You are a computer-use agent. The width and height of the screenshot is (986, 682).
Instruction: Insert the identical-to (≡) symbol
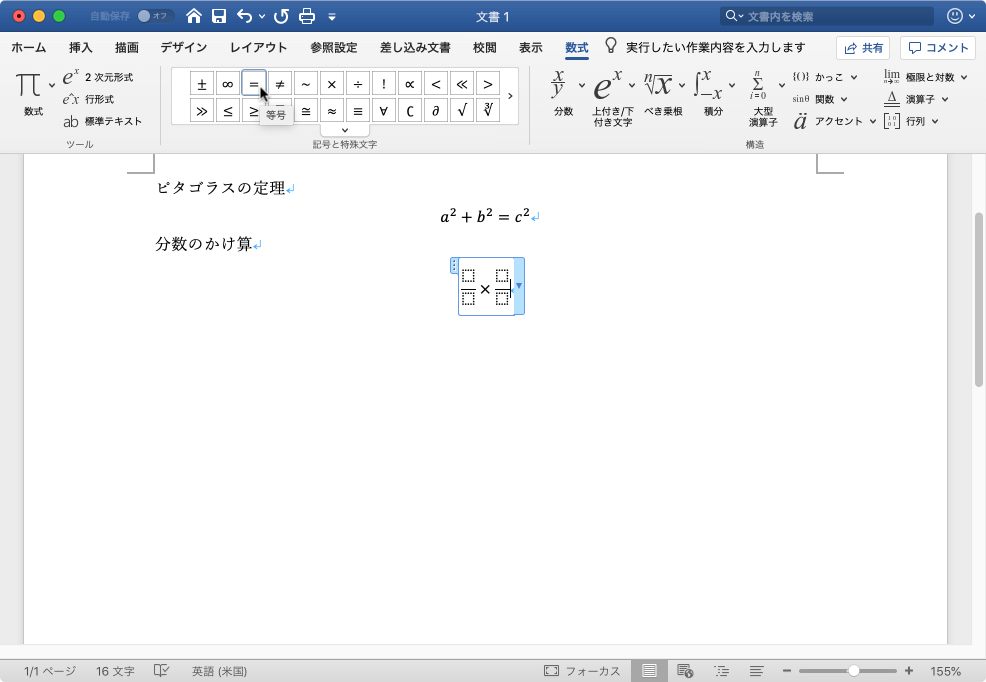[x=358, y=111]
